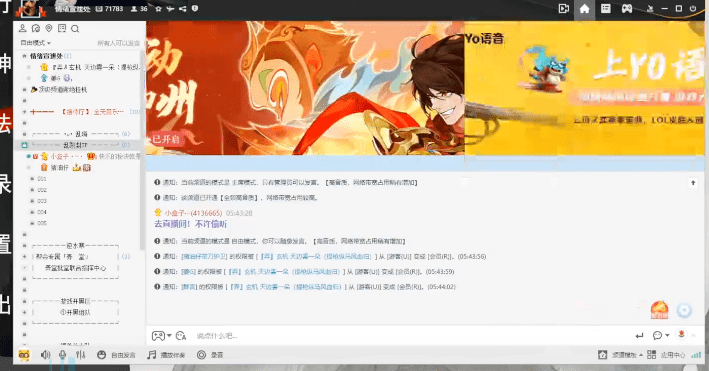Click the location pin icon above channel list

[x=49, y=28]
